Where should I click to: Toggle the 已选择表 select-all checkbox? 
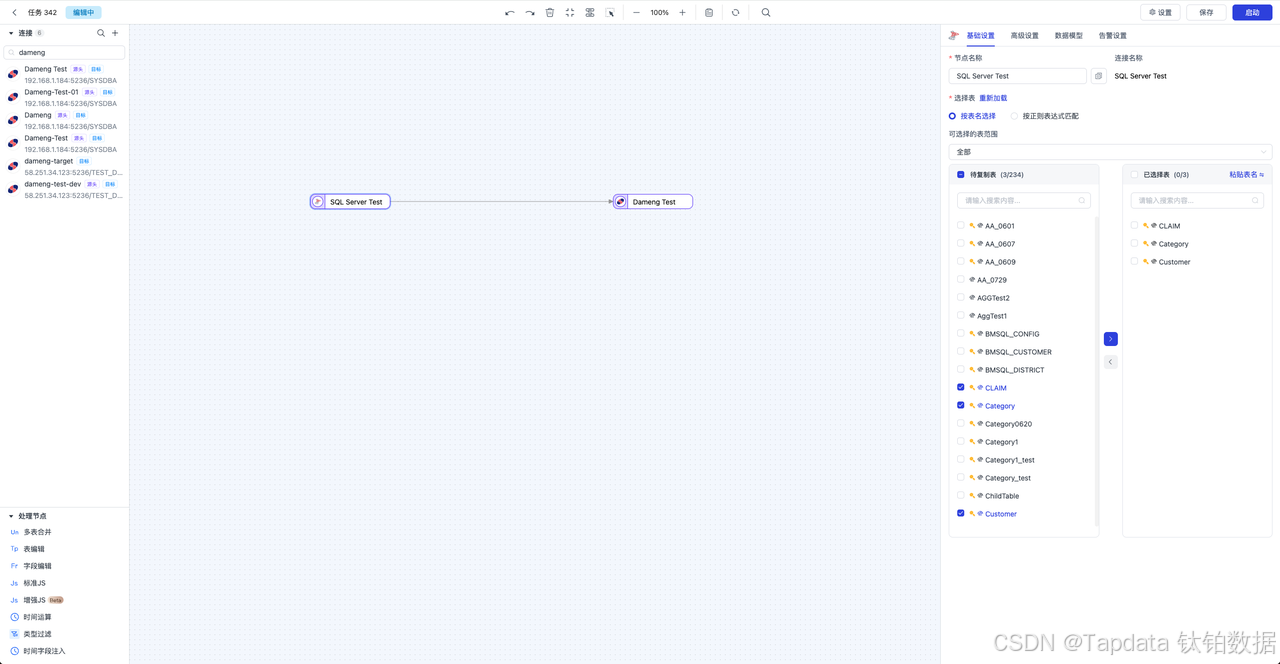[x=1134, y=175]
